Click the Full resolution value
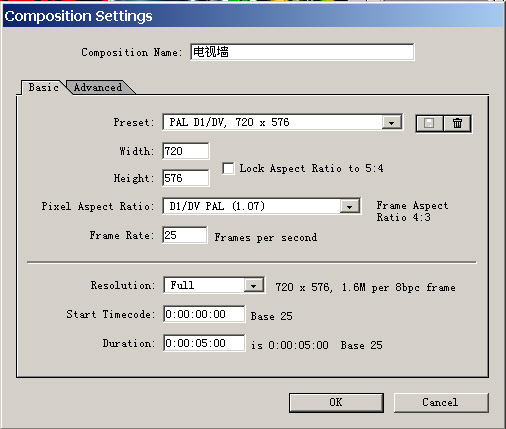 [x=182, y=285]
